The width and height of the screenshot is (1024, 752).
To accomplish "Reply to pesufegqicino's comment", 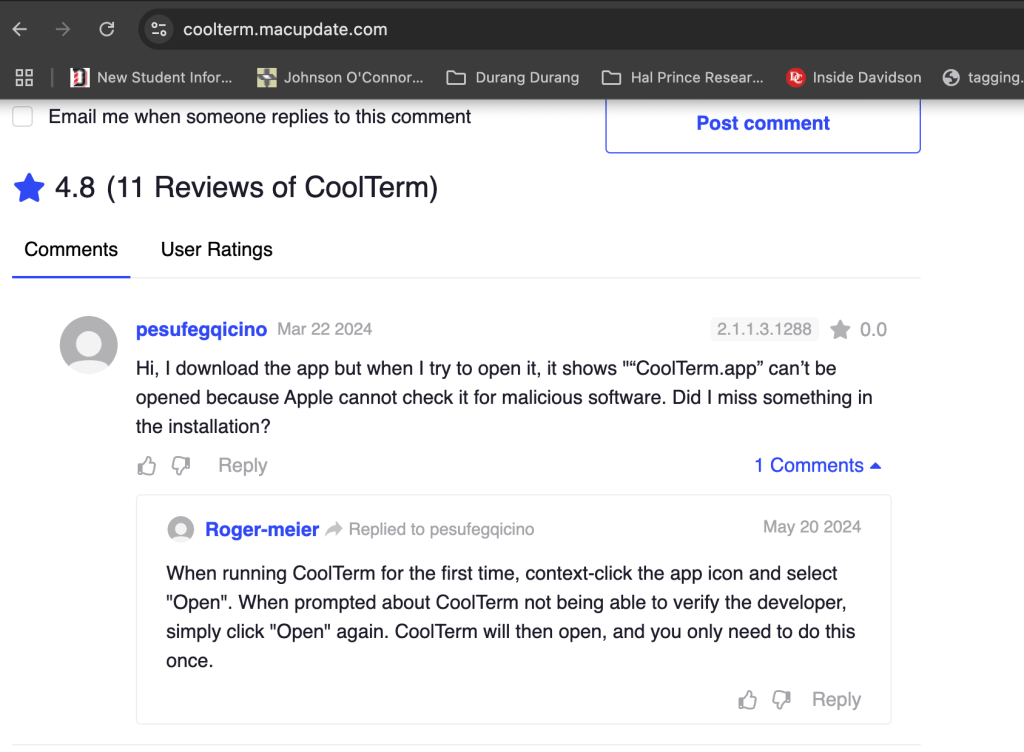I will pos(242,465).
